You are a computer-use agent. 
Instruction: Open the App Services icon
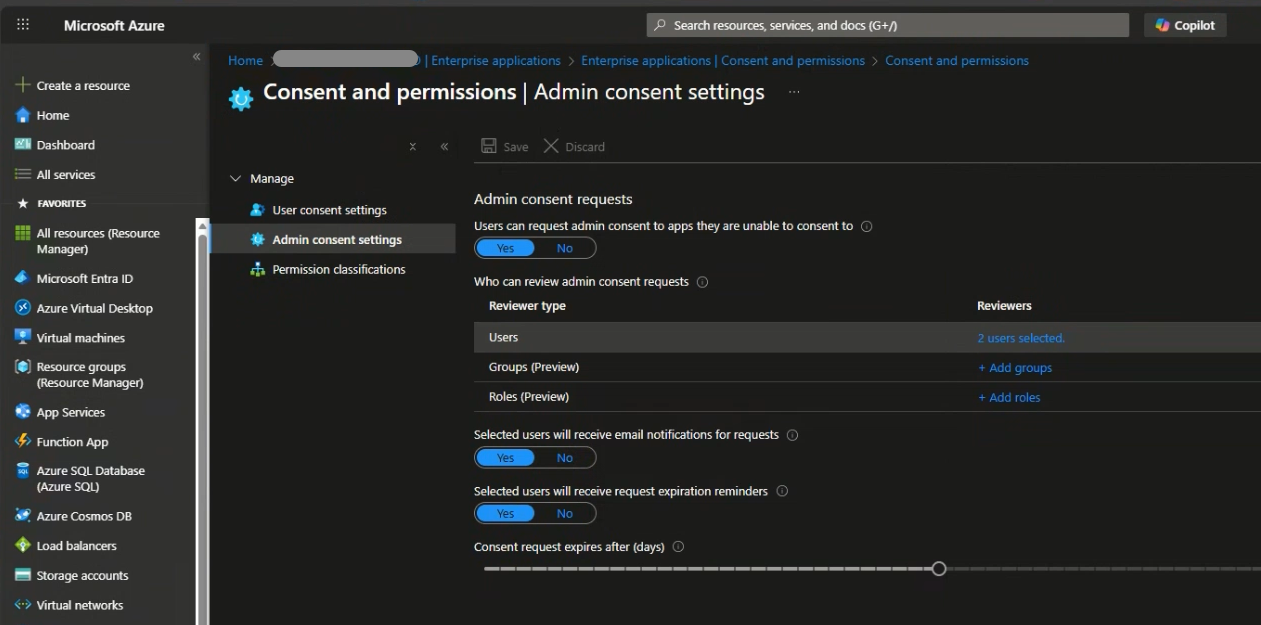(23, 411)
